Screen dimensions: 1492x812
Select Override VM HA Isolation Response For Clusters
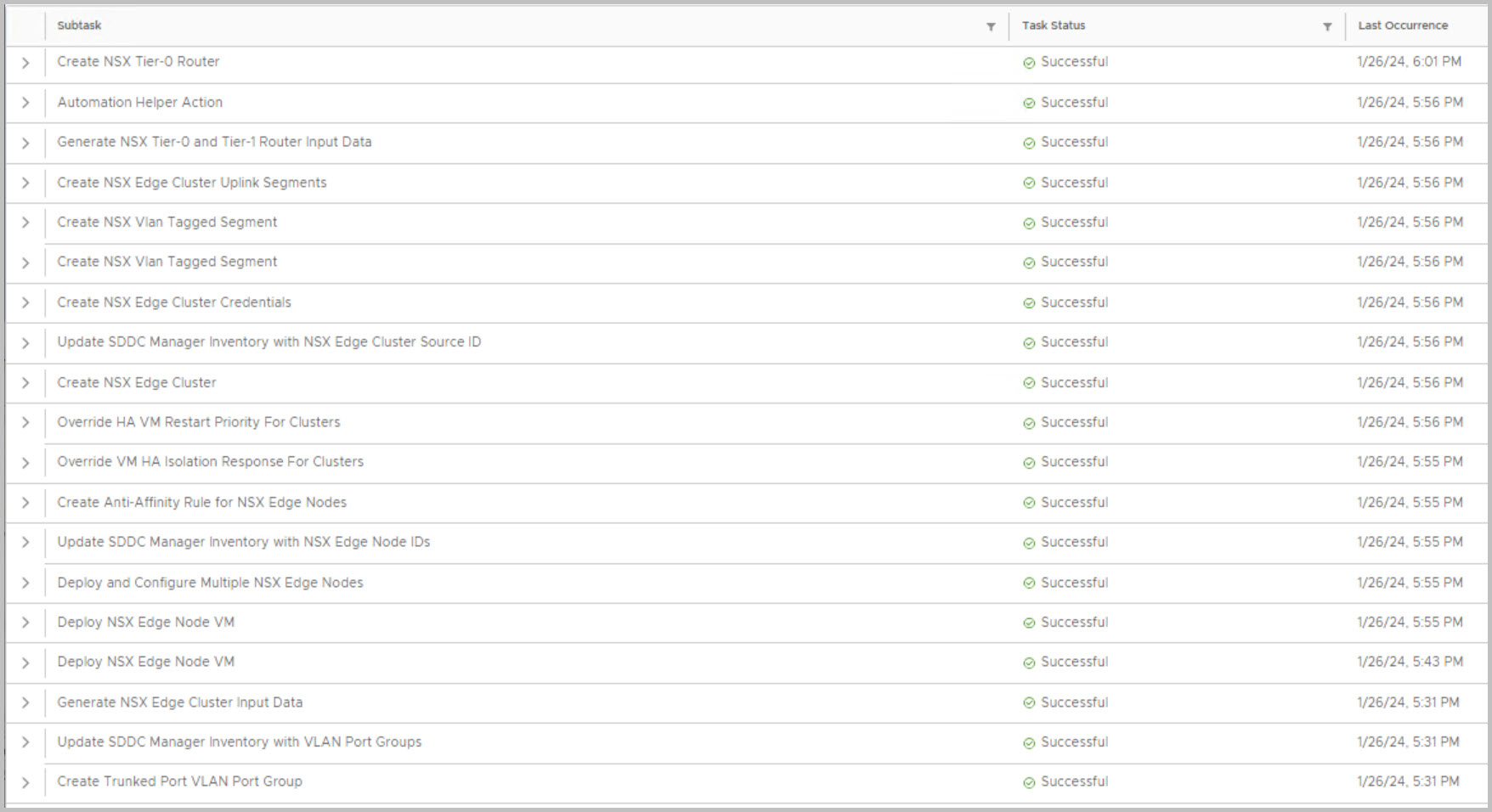click(x=210, y=462)
